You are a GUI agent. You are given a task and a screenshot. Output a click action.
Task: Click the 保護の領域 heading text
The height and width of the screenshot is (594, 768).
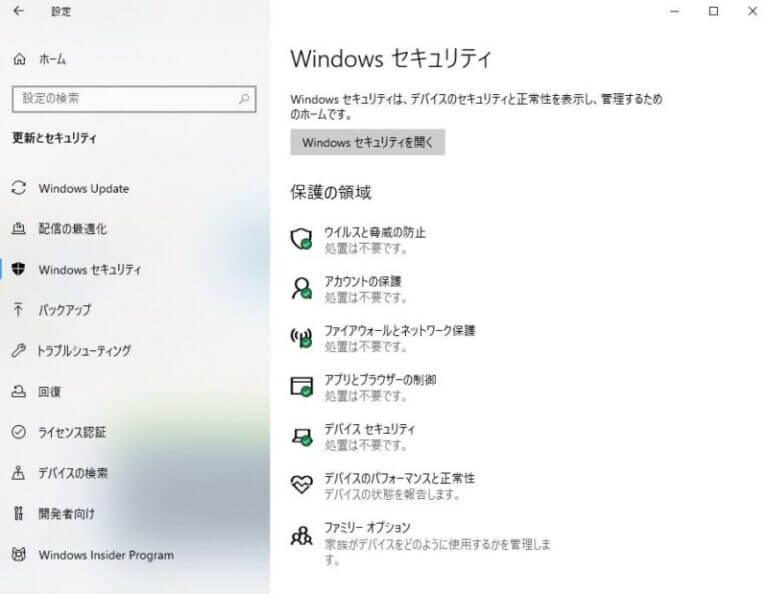(331, 192)
